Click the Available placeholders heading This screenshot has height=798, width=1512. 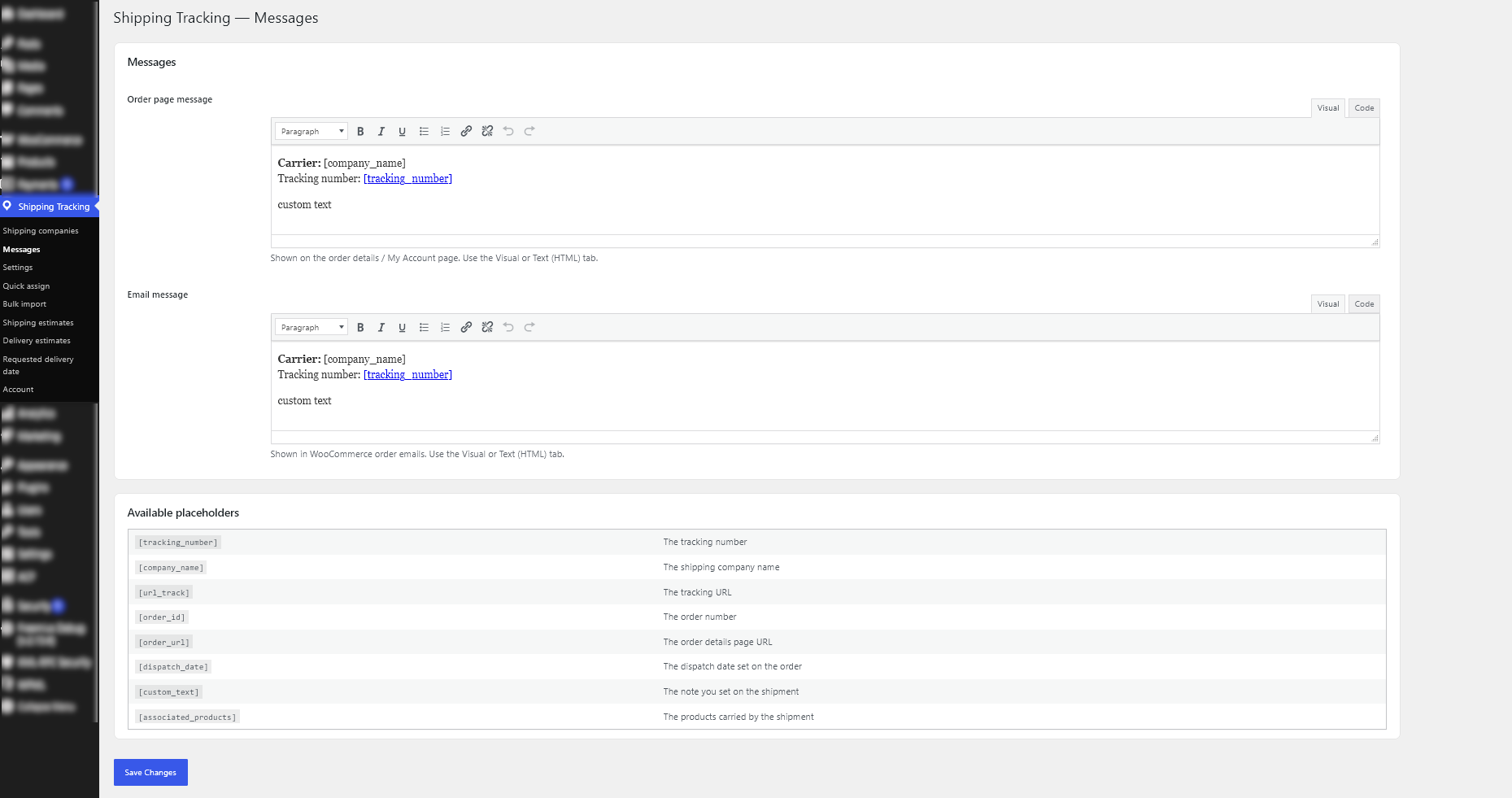[x=183, y=512]
